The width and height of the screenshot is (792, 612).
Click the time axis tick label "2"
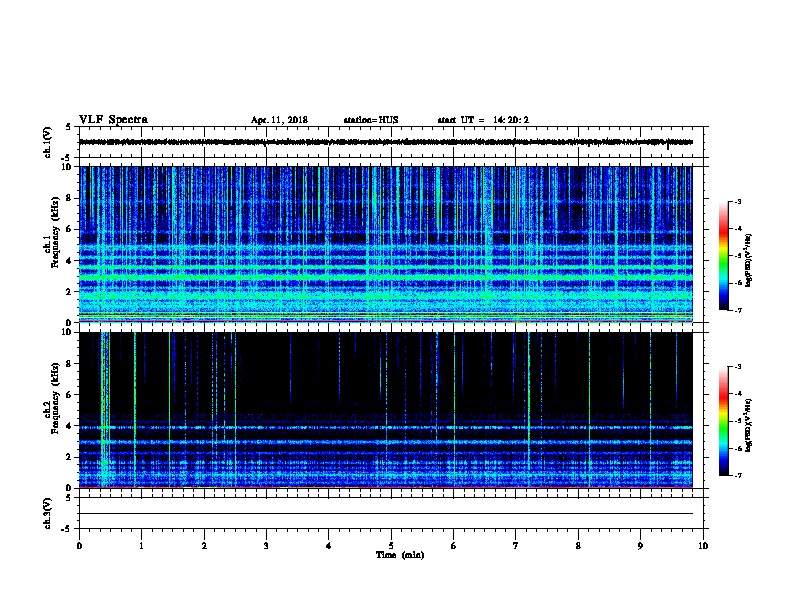pyautogui.click(x=204, y=546)
